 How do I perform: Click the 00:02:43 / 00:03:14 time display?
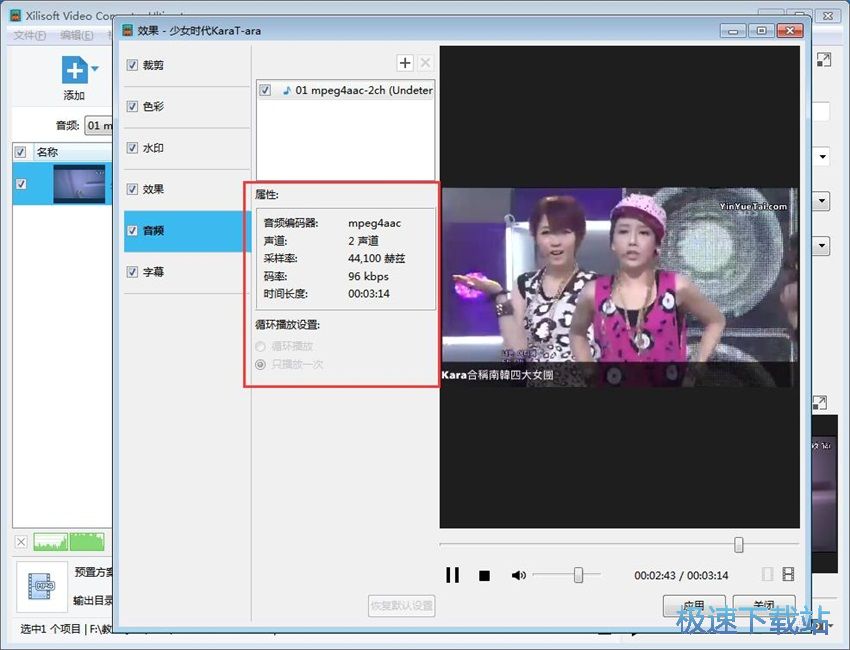[x=681, y=575]
